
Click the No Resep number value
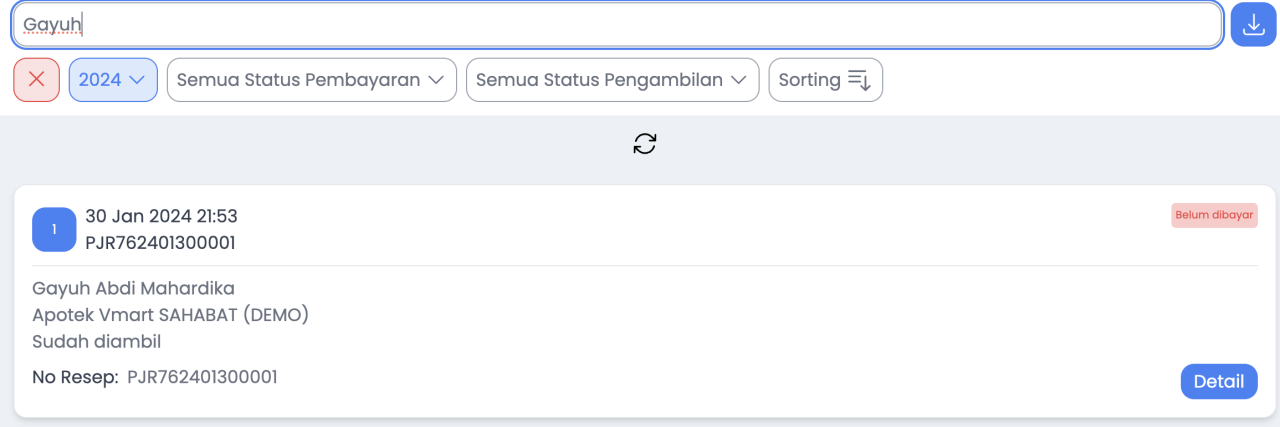(x=202, y=377)
